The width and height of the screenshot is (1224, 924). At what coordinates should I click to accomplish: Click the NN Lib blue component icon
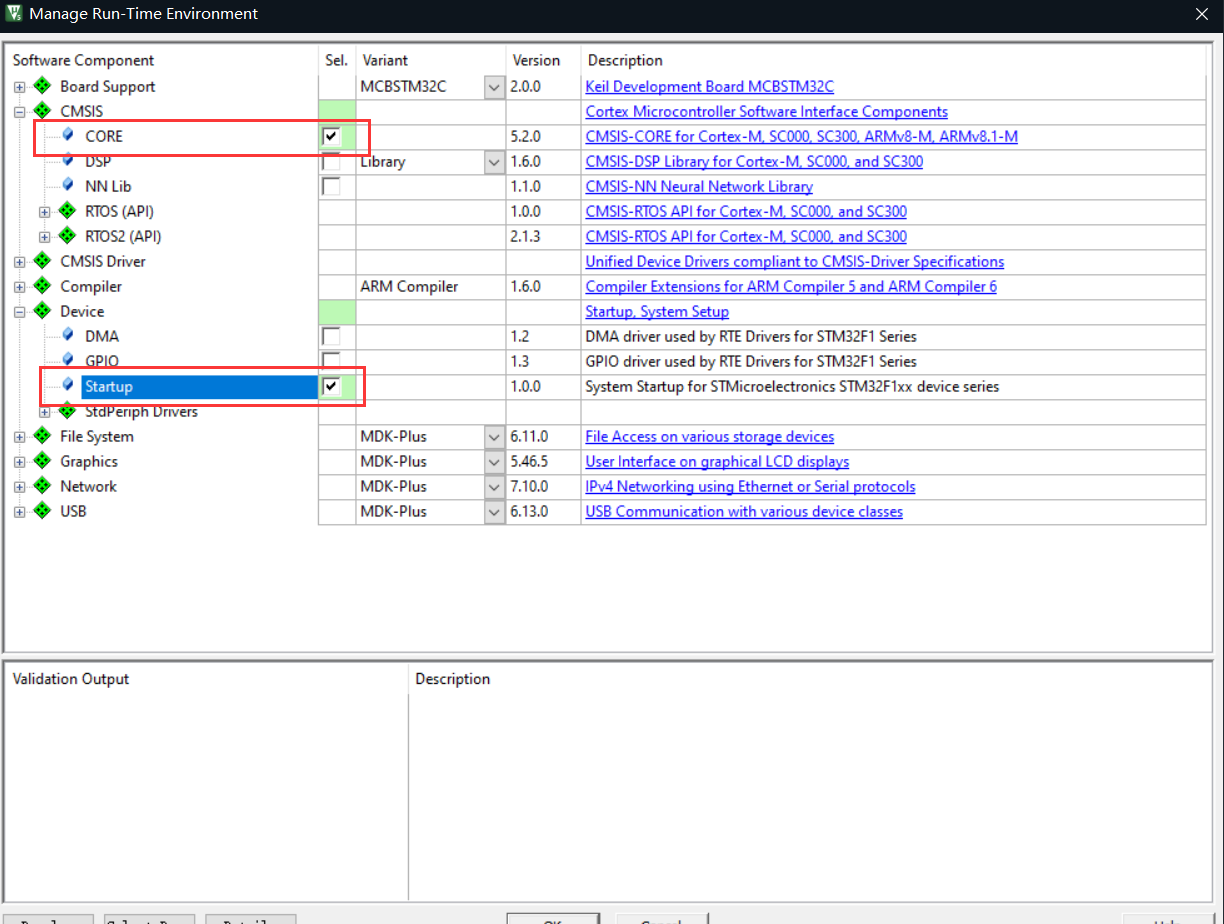click(67, 185)
